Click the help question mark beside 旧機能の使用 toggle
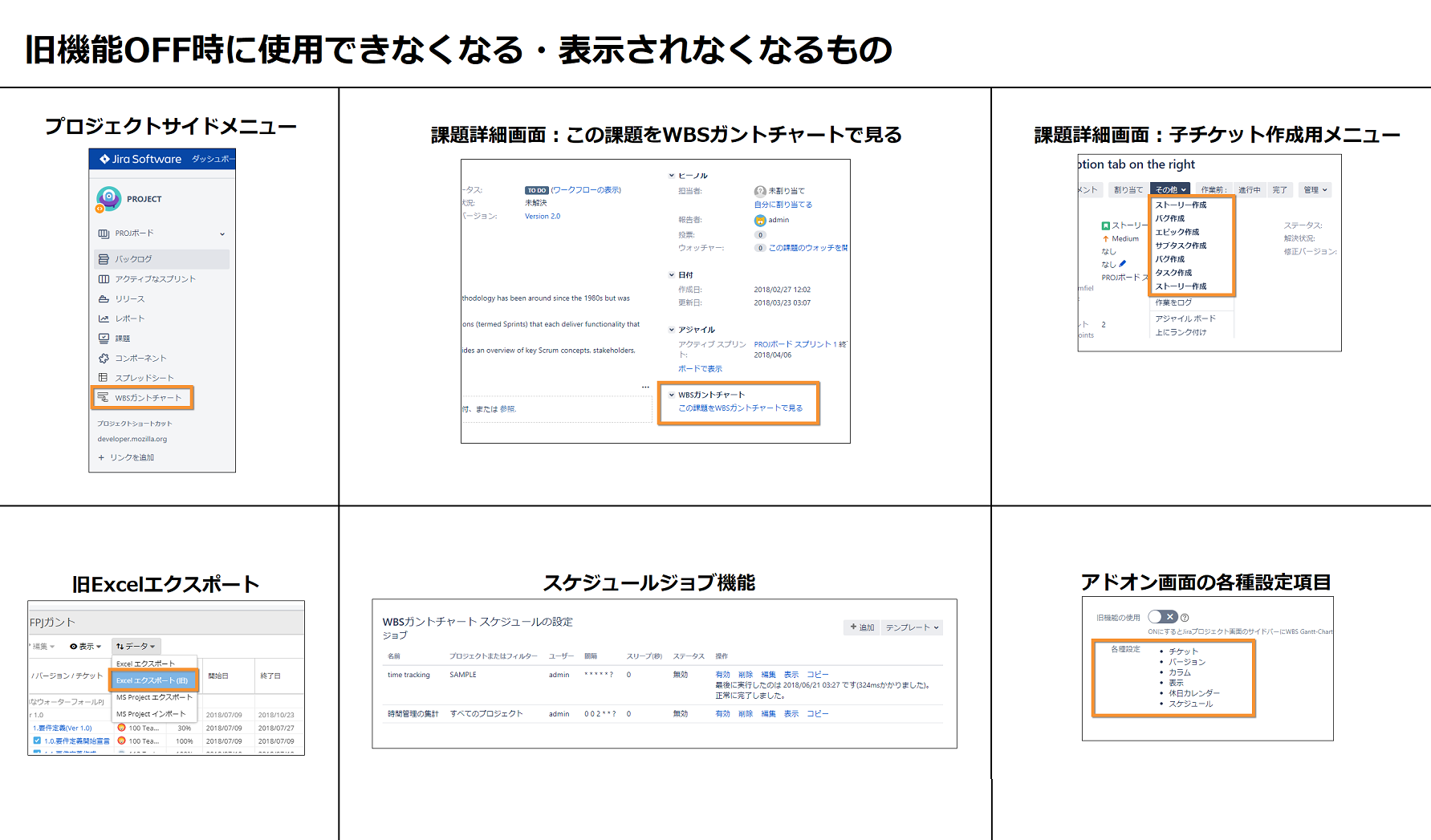 click(1185, 618)
